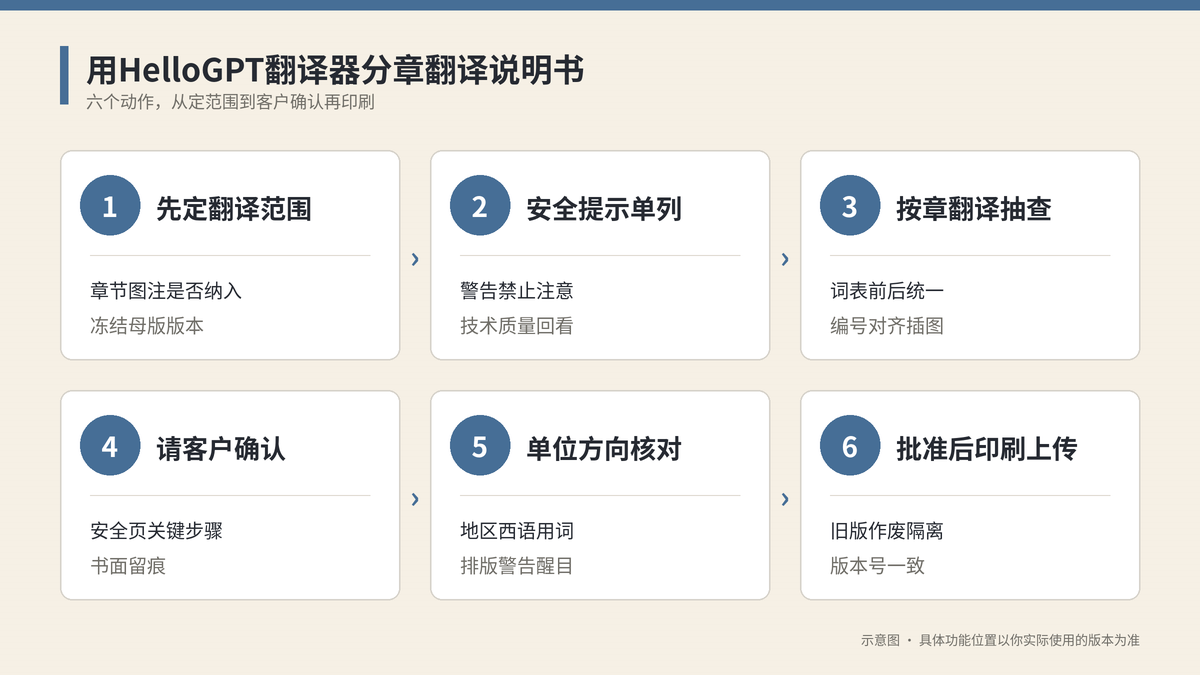Select the line 词表前后统一
This screenshot has width=1200, height=675.
click(887, 291)
